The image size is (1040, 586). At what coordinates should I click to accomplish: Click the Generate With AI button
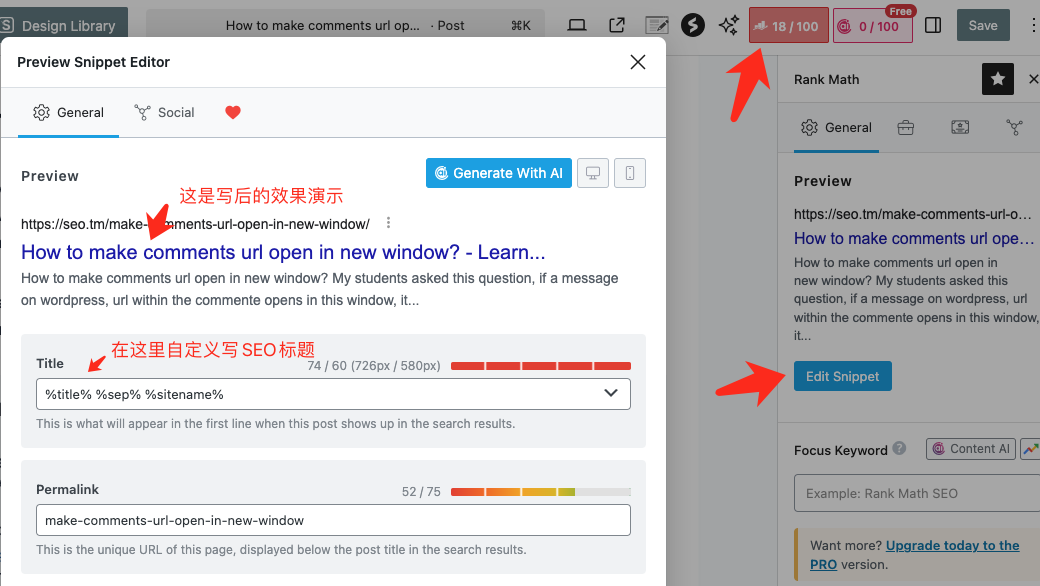tap(497, 173)
